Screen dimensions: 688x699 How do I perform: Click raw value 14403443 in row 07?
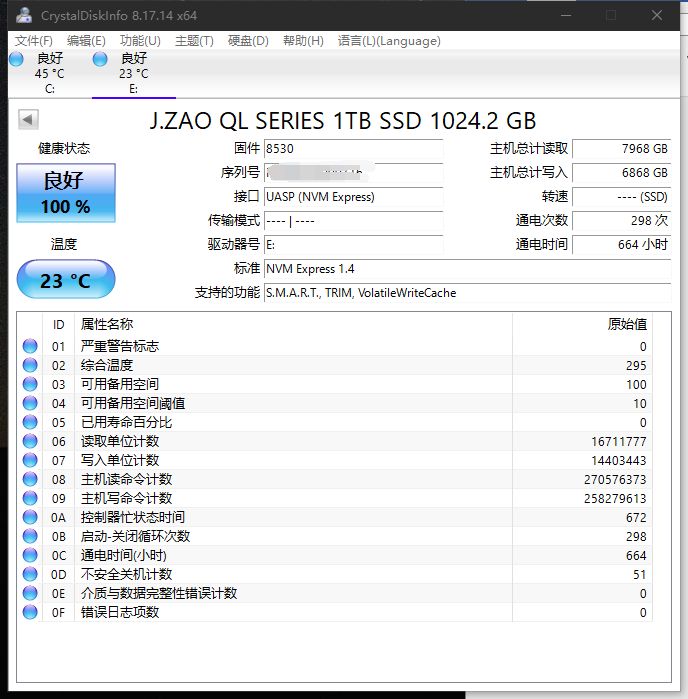(618, 461)
